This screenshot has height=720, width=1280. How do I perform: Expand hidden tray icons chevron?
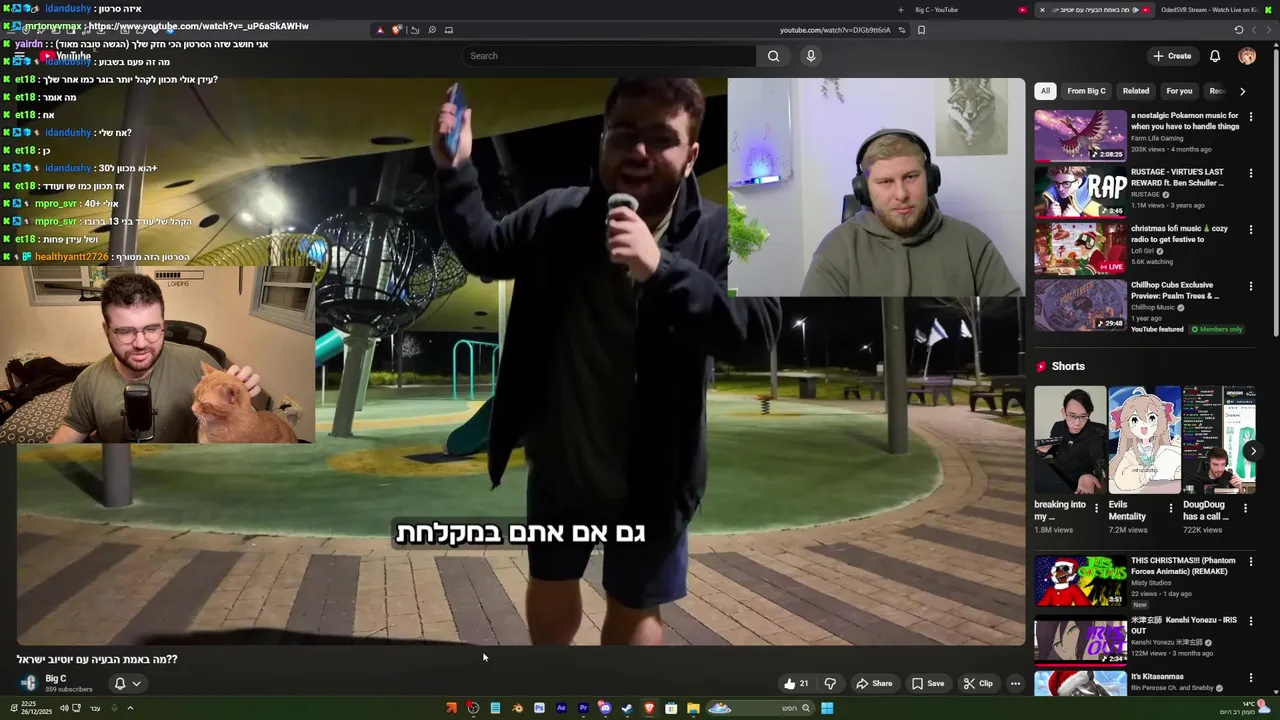tap(130, 708)
